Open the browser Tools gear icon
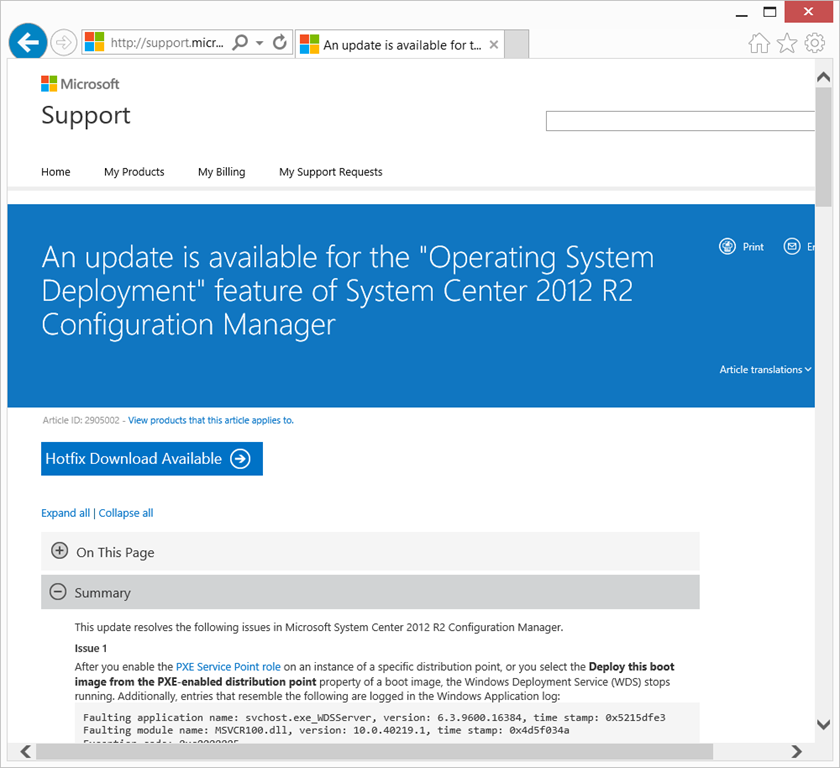This screenshot has width=840, height=768. point(815,43)
